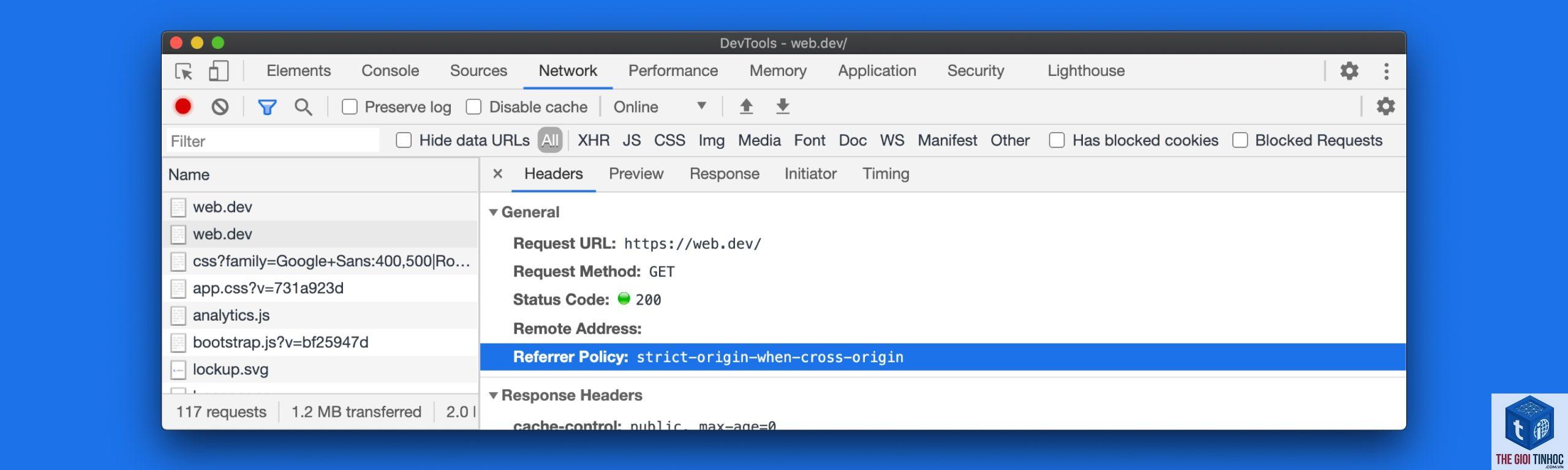Focus the Filter text field
Screen dimensions: 1568x470
273,141
